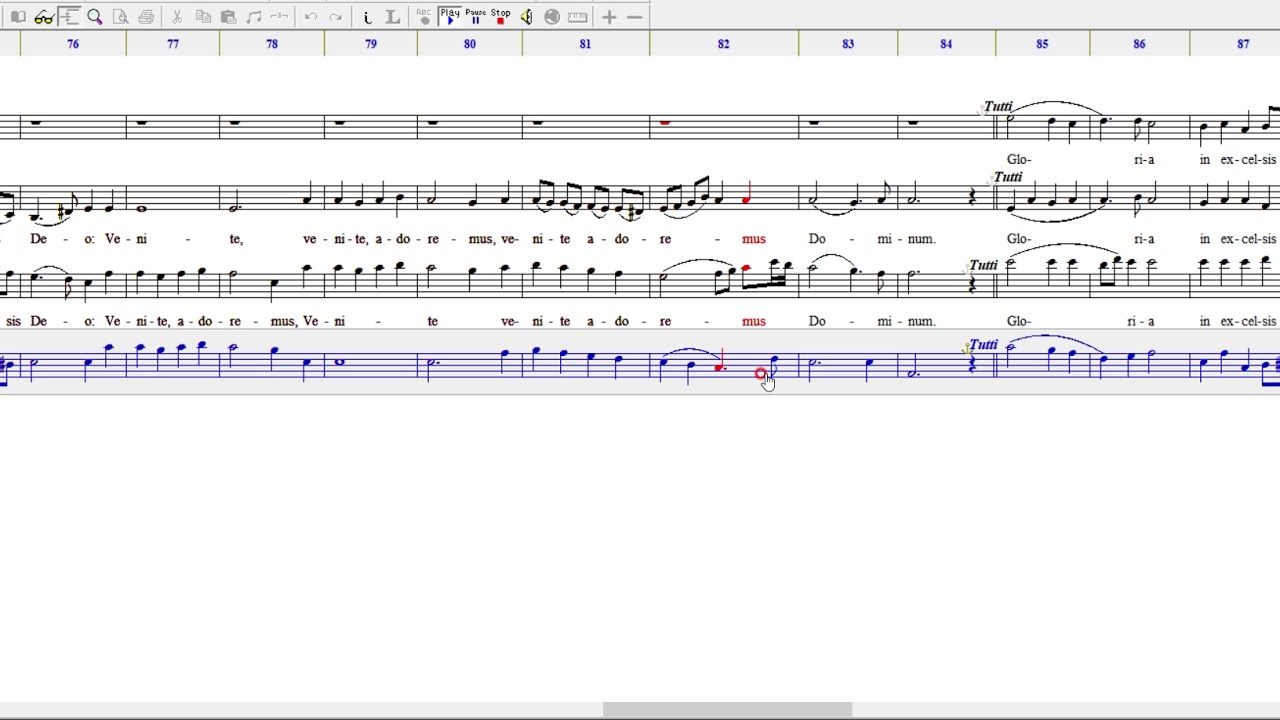Click the bold L lyrics icon
This screenshot has height=720, width=1280.
(392, 17)
